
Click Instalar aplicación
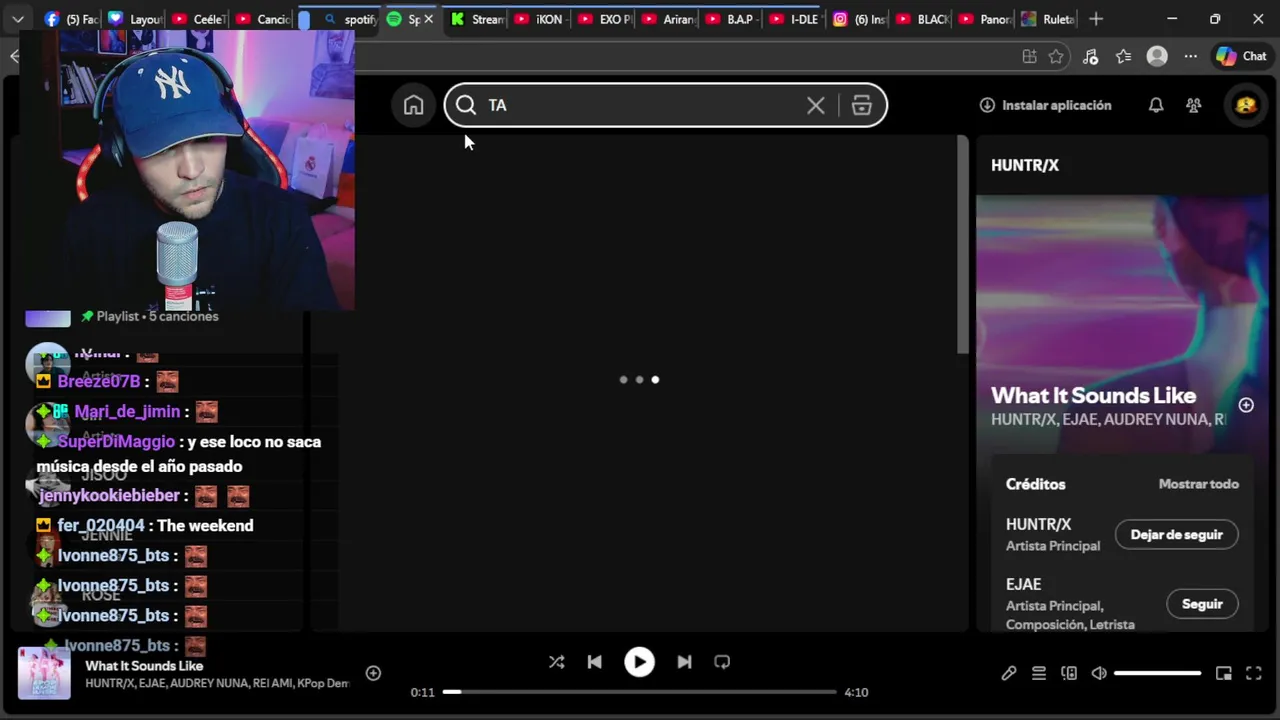1045,105
